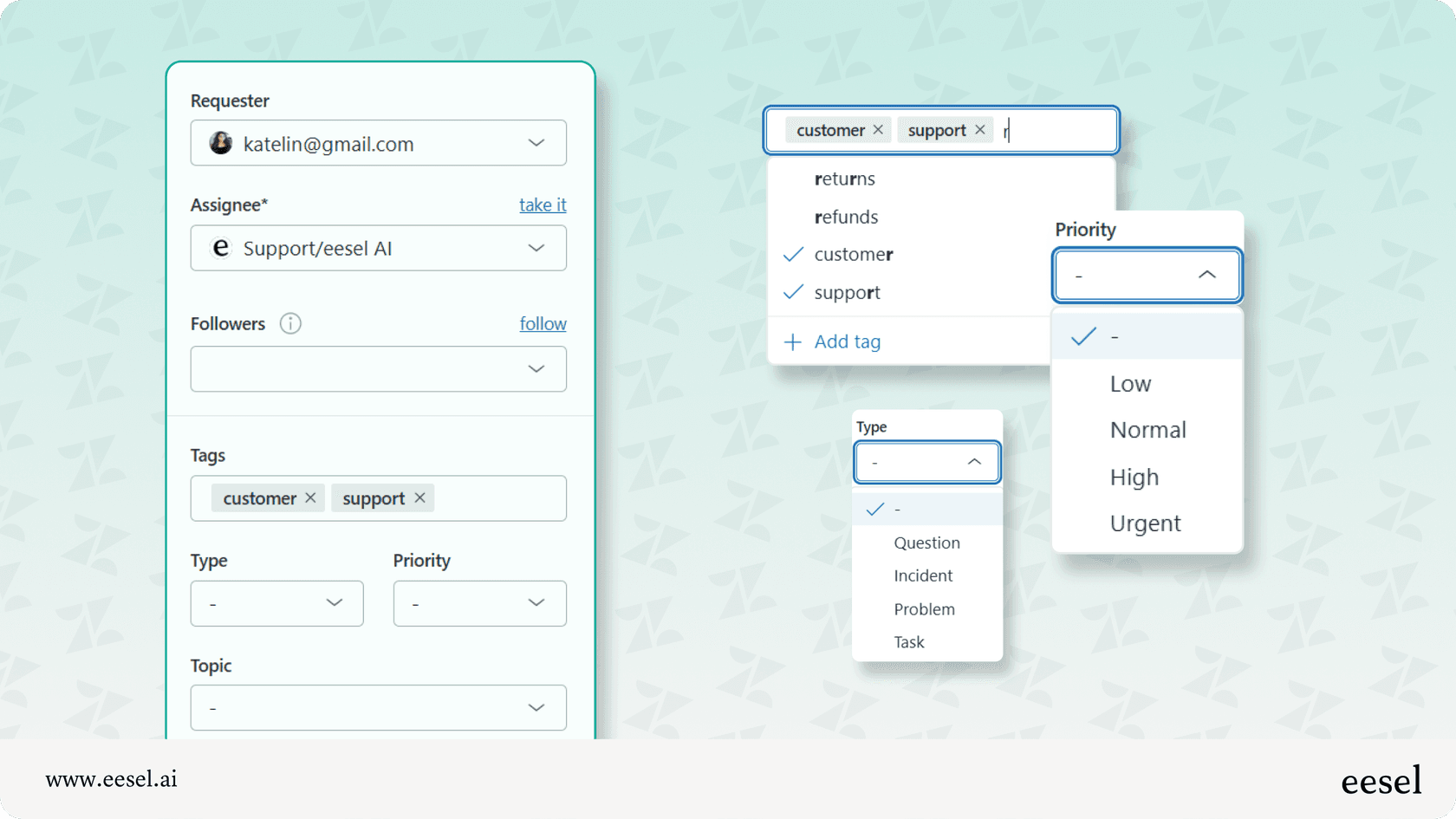Open the Requester dropdown
Screen dimensions: 1456x819
coord(536,143)
